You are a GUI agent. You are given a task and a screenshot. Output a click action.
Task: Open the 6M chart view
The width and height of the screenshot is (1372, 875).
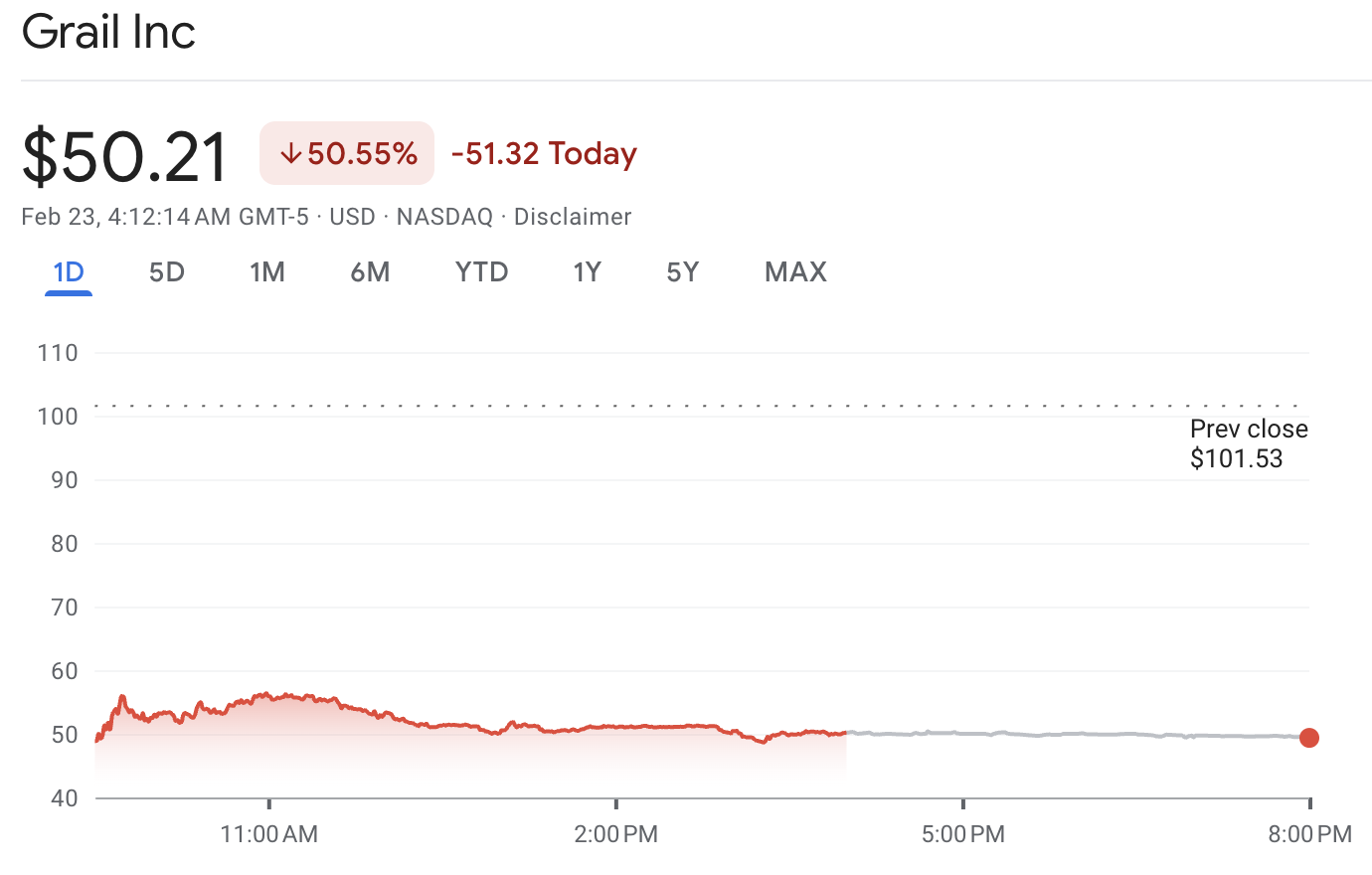click(370, 272)
